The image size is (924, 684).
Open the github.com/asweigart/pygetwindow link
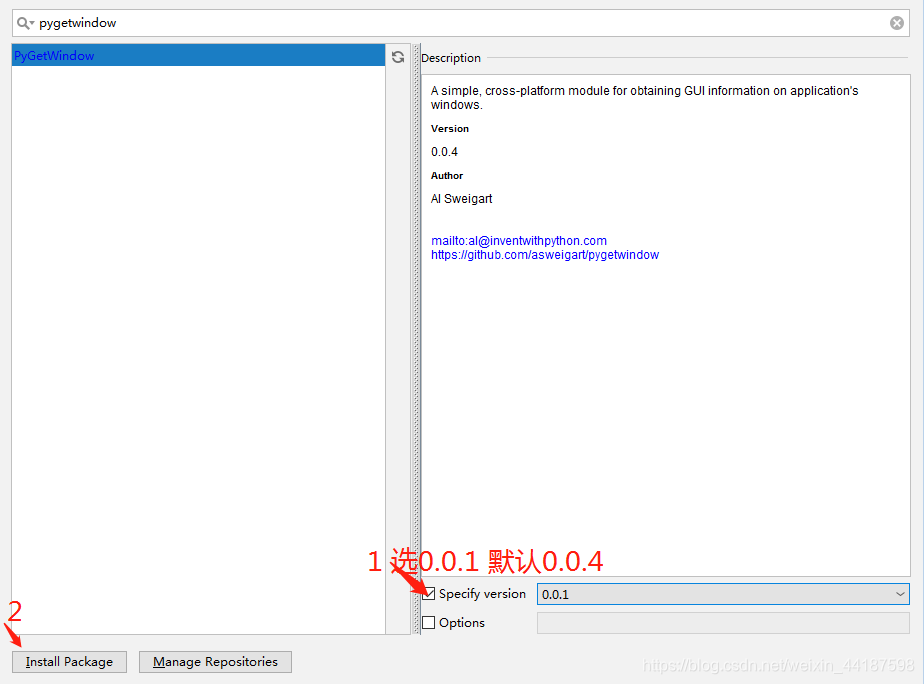point(544,255)
